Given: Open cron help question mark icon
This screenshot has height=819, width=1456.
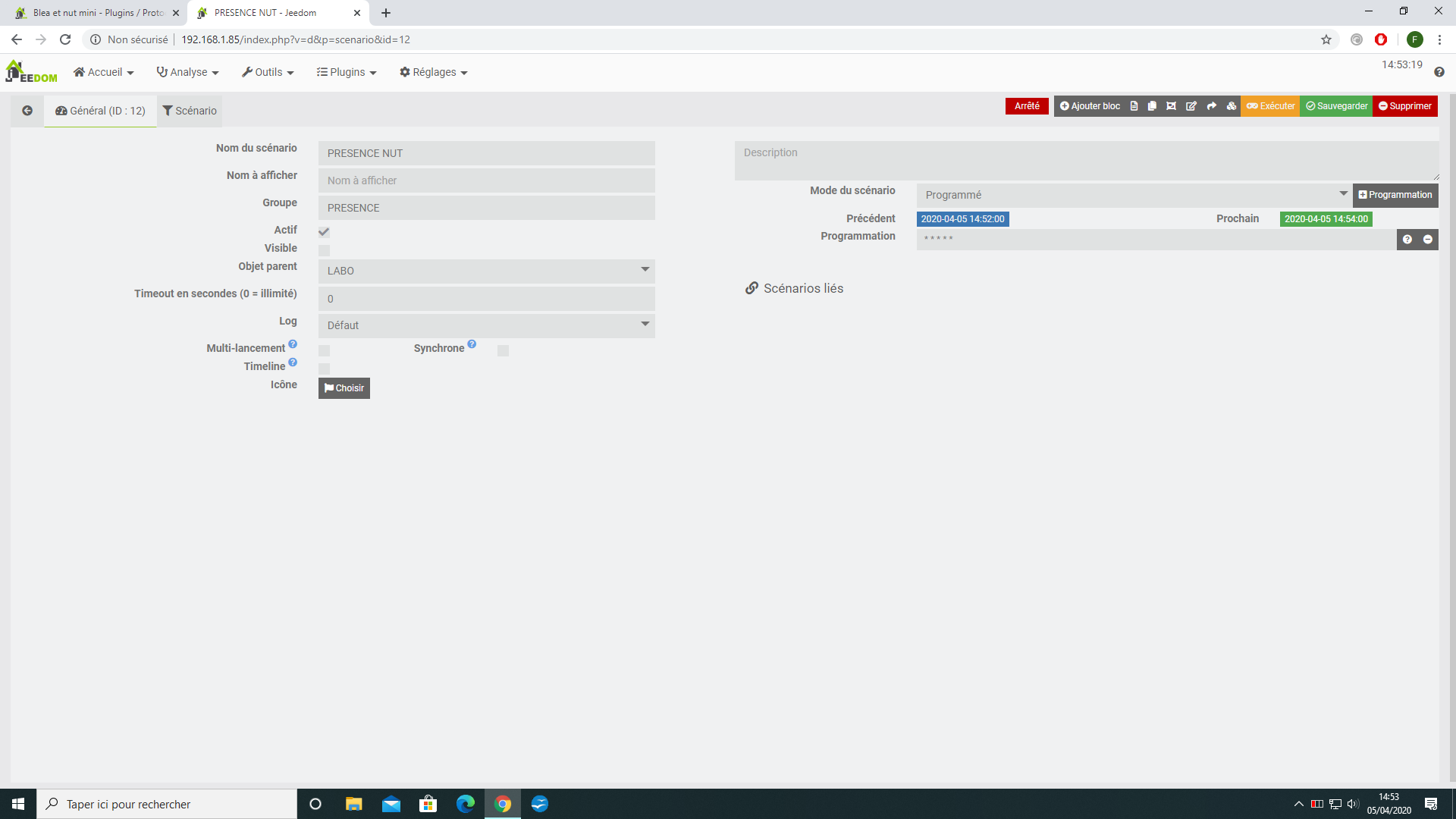Looking at the screenshot, I should [1407, 240].
